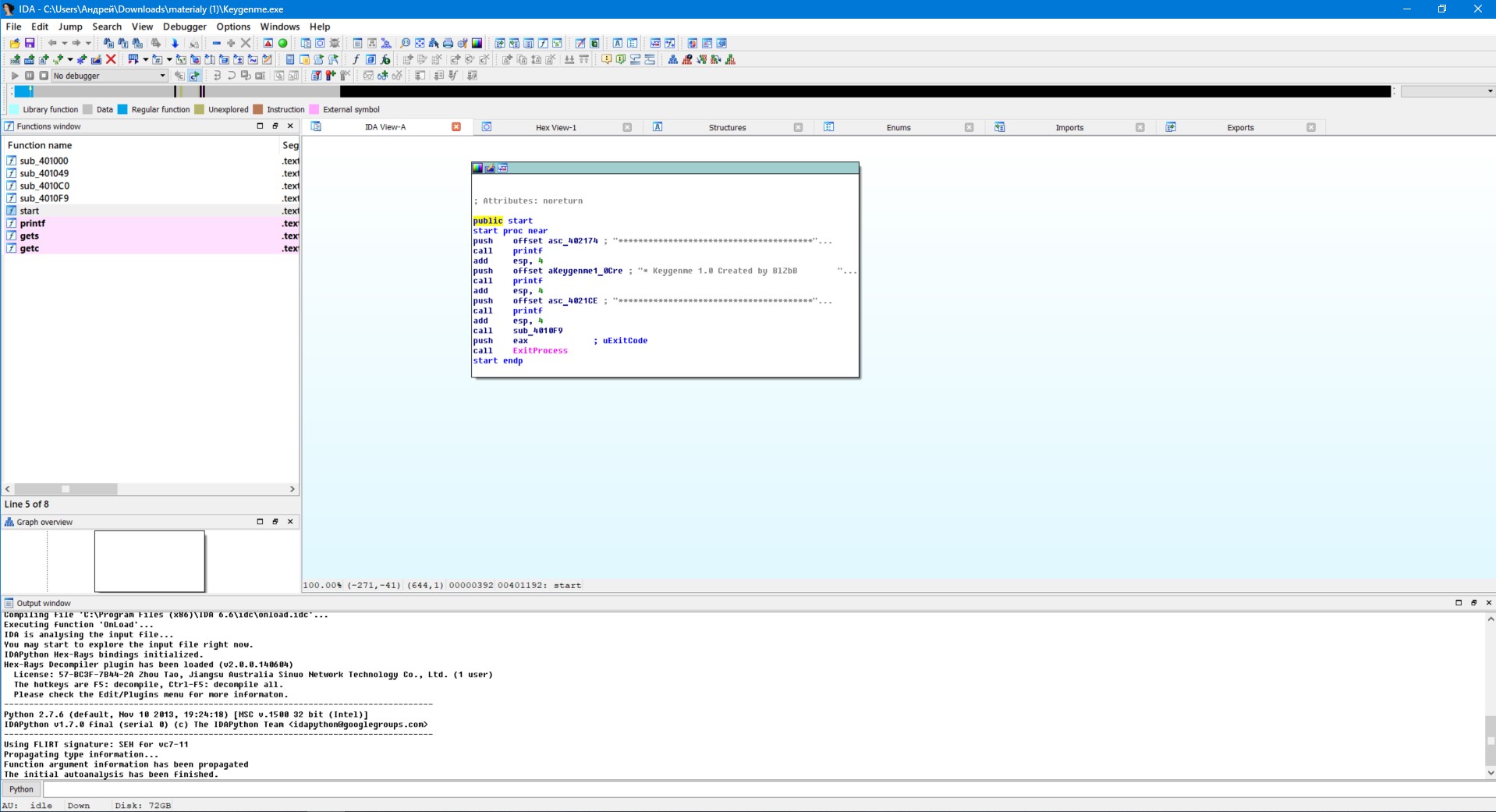Switch to the Exports tab
The width and height of the screenshot is (1496, 812).
tap(1240, 127)
